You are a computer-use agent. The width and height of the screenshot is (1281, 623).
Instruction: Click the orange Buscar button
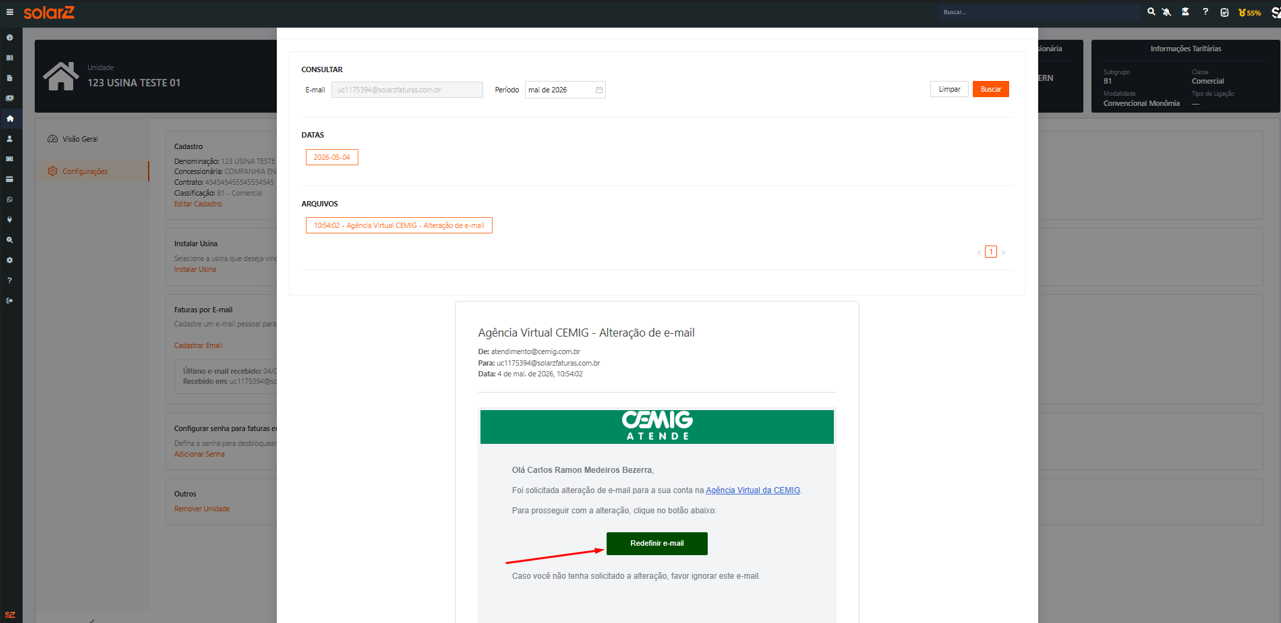tap(991, 89)
